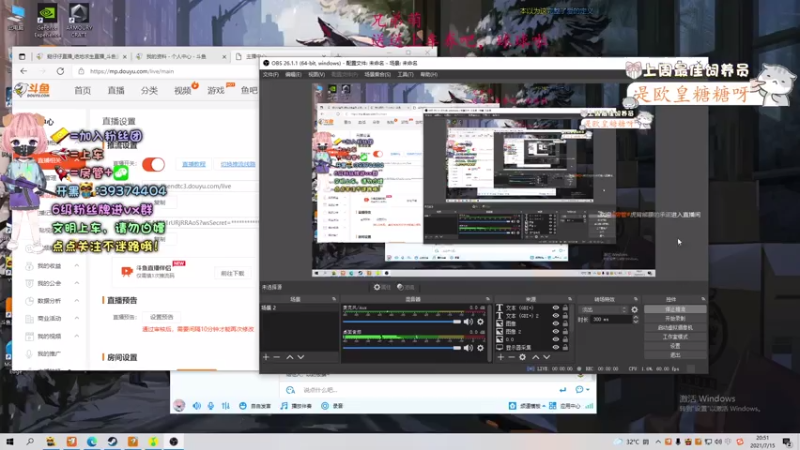Adjust the 桌面音频 volume slider
Screen dimensions: 800x450
[403, 348]
